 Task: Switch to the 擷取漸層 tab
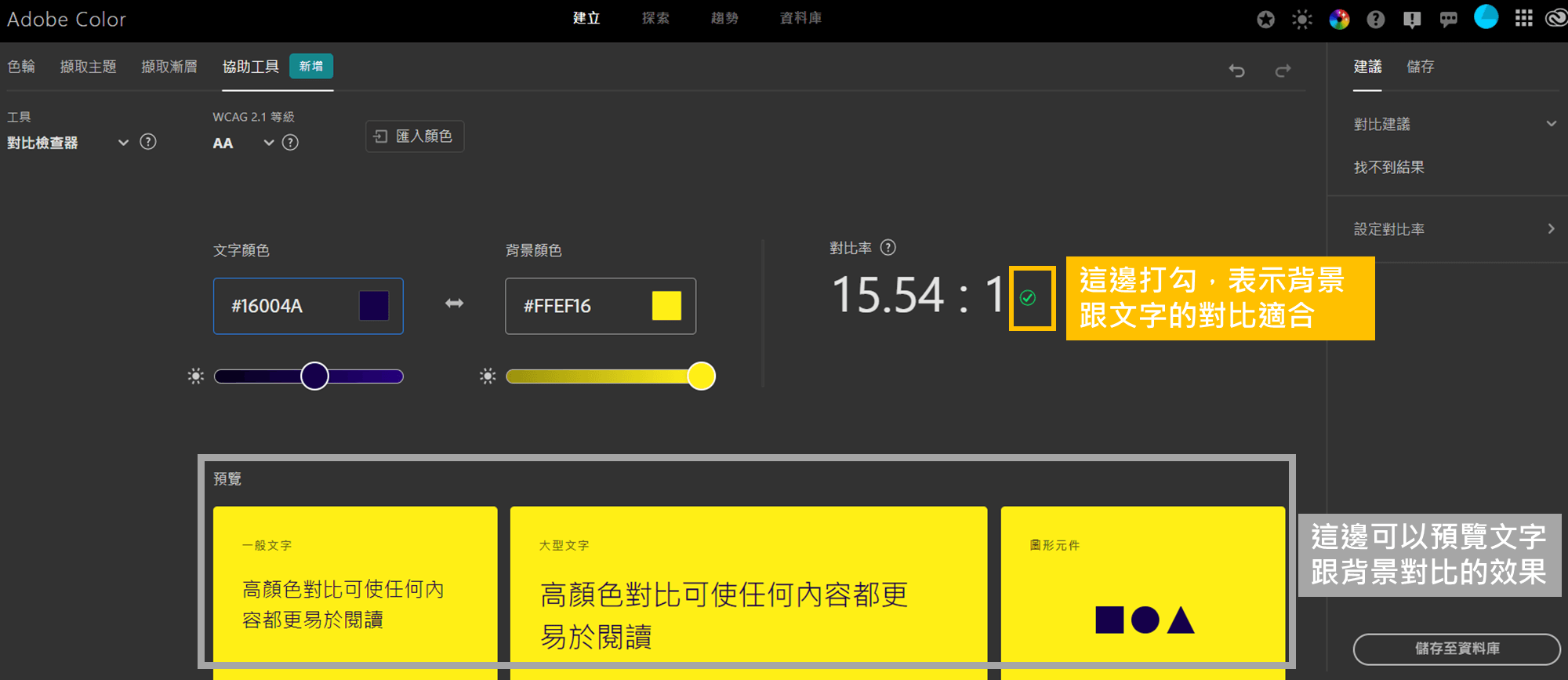(169, 67)
